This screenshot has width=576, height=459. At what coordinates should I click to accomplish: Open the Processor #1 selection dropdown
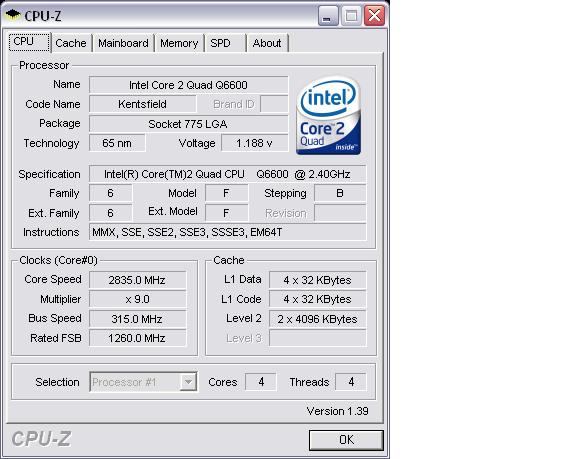point(143,382)
